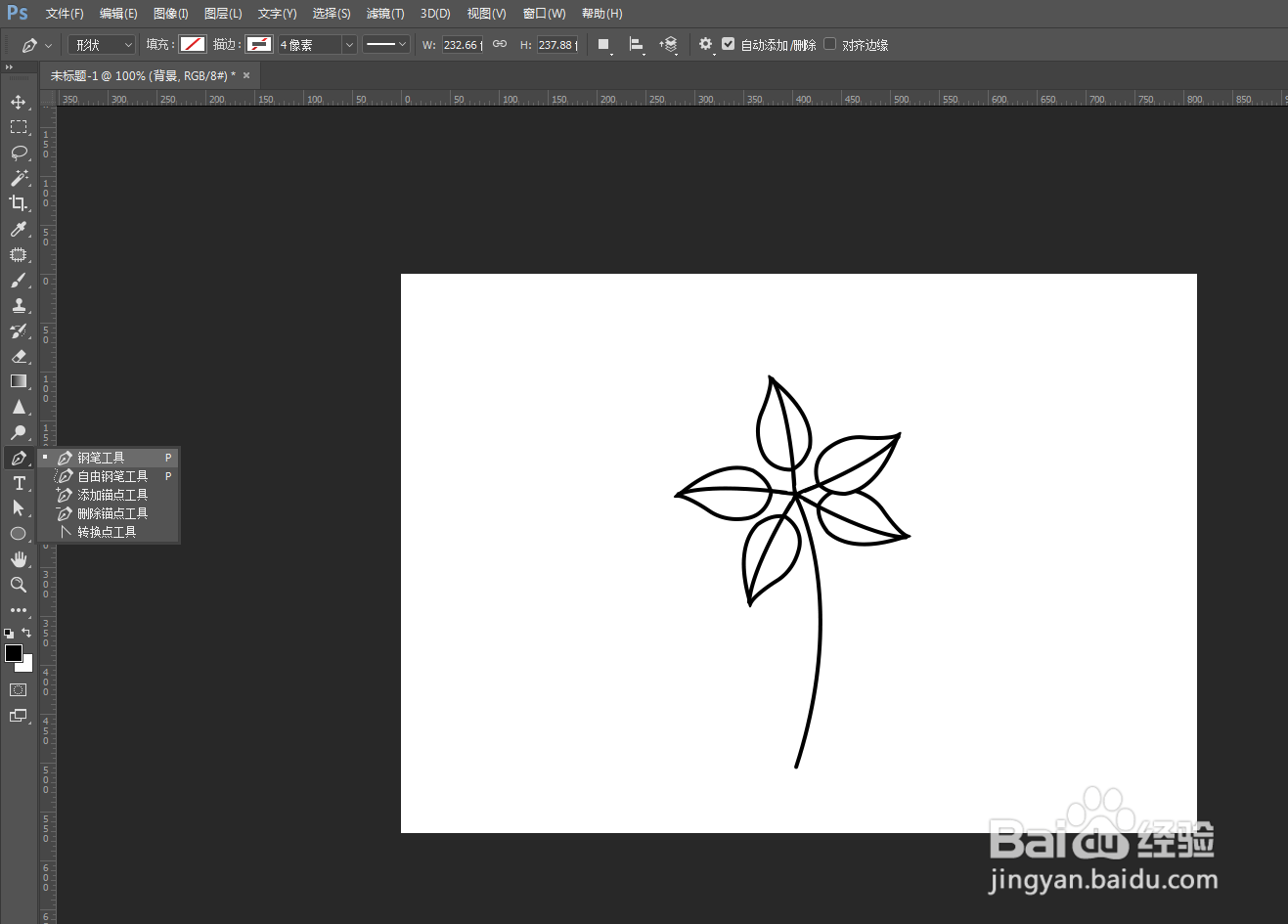Click the background color white swatch

(x=27, y=666)
